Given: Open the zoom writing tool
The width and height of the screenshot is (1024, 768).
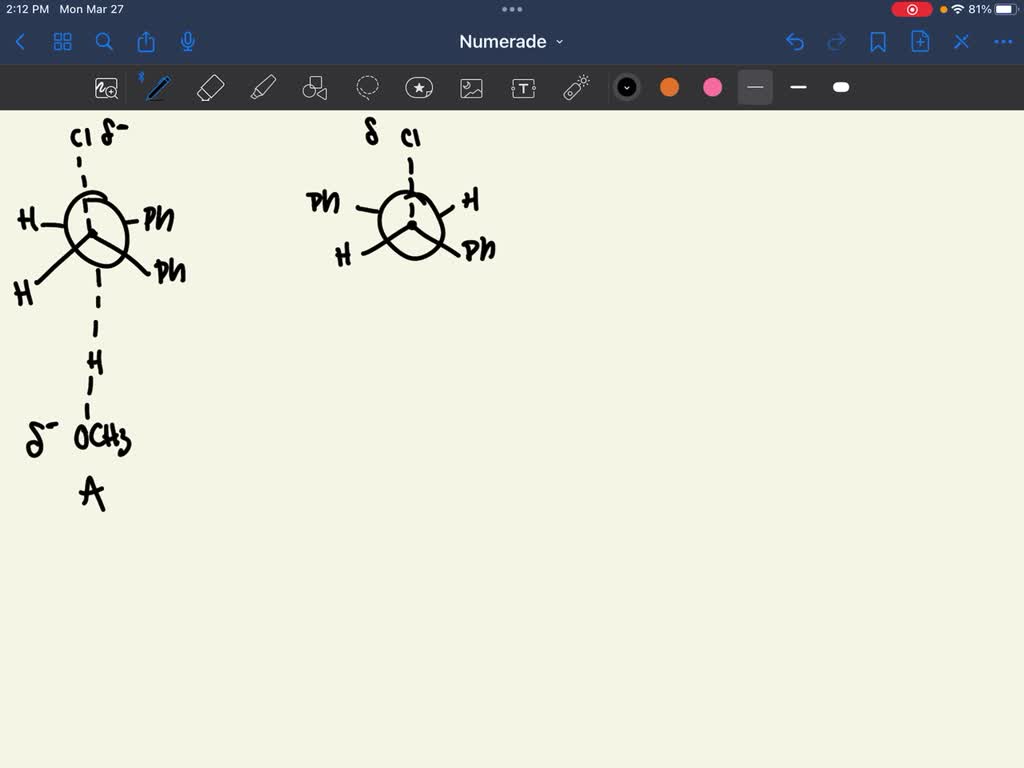Looking at the screenshot, I should [x=106, y=88].
